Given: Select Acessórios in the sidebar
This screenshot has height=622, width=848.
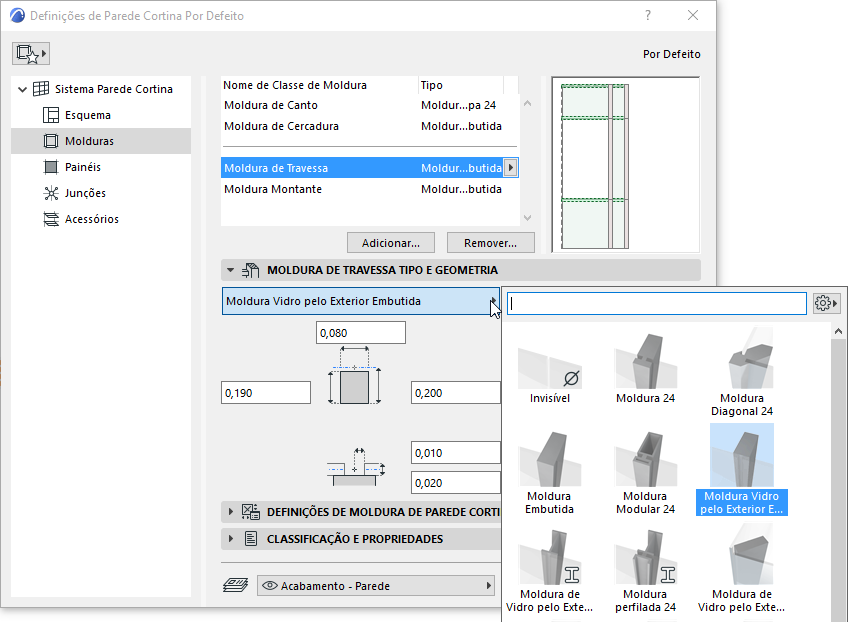Looking at the screenshot, I should point(91,219).
